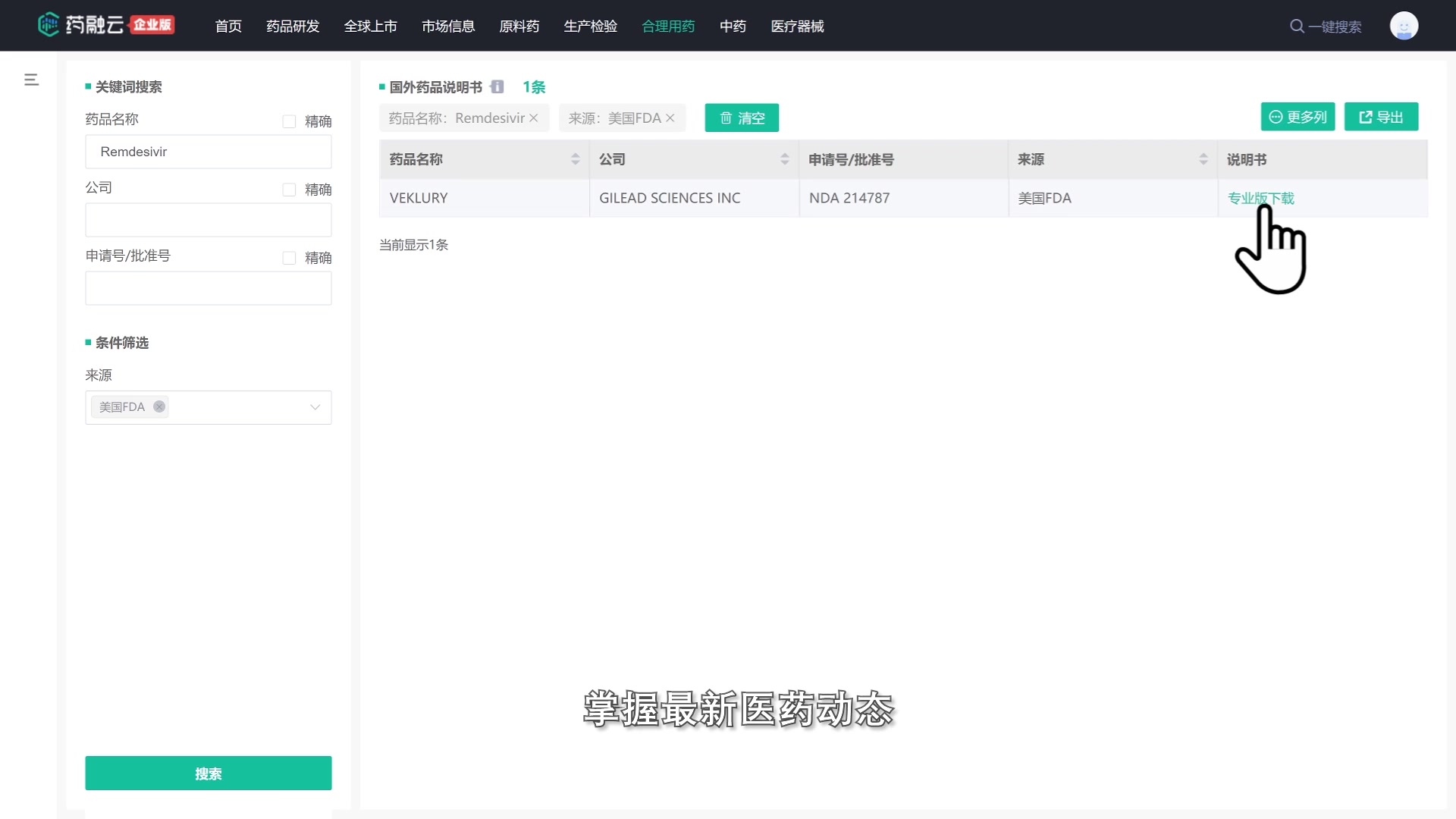Sort table by 药品名称 column
This screenshot has height=819, width=1456.
tap(576, 159)
